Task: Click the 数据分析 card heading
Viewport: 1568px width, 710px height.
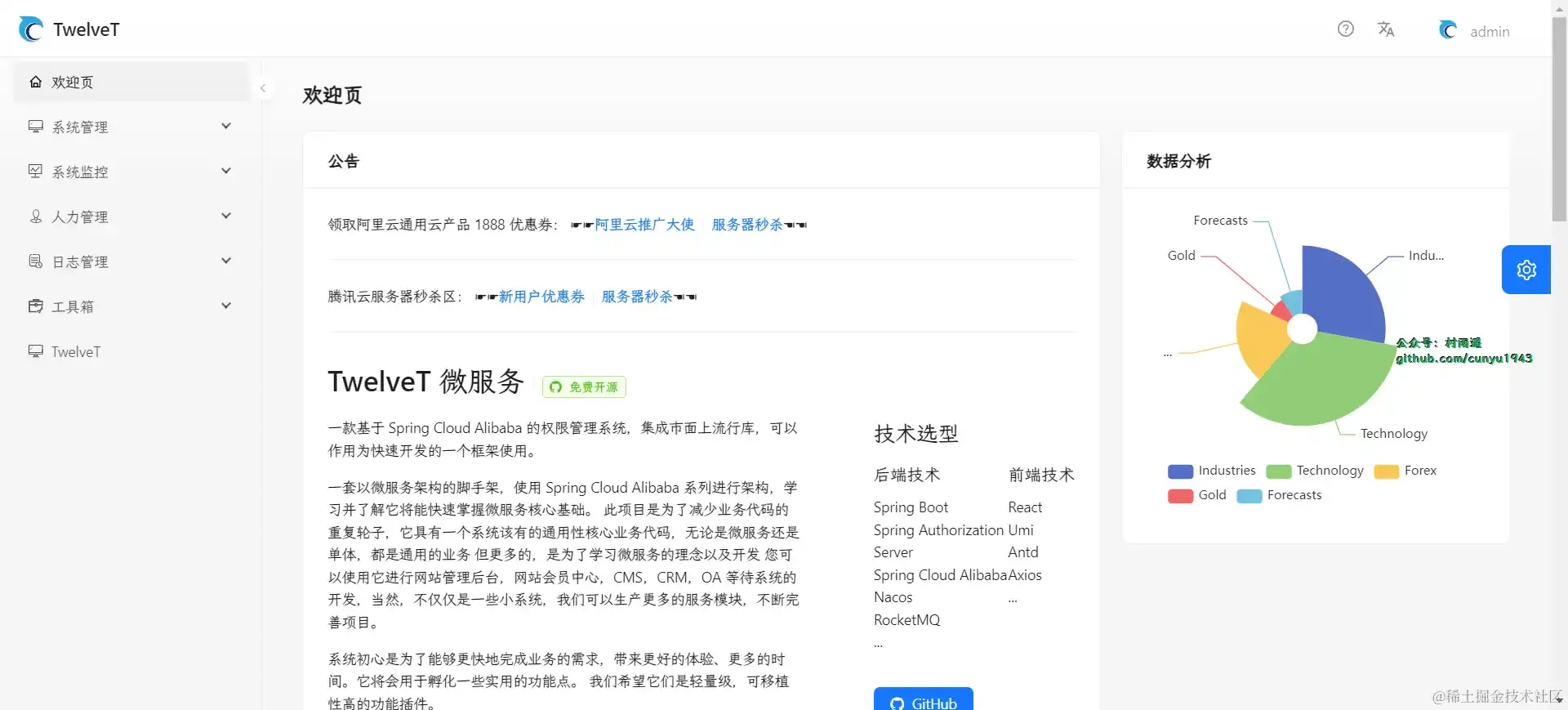Action: click(x=1178, y=161)
